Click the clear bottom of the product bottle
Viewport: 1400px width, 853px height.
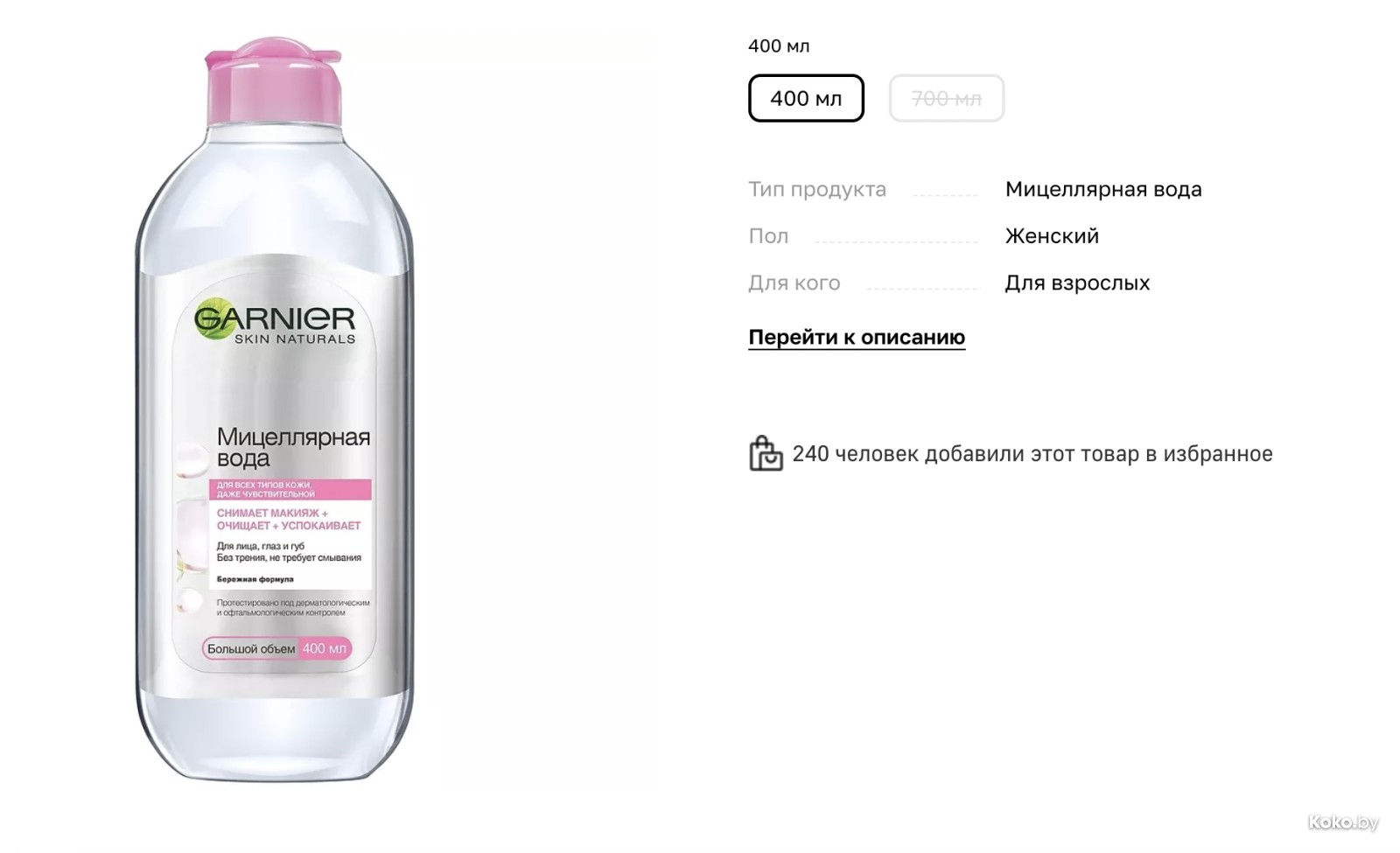tap(276, 735)
